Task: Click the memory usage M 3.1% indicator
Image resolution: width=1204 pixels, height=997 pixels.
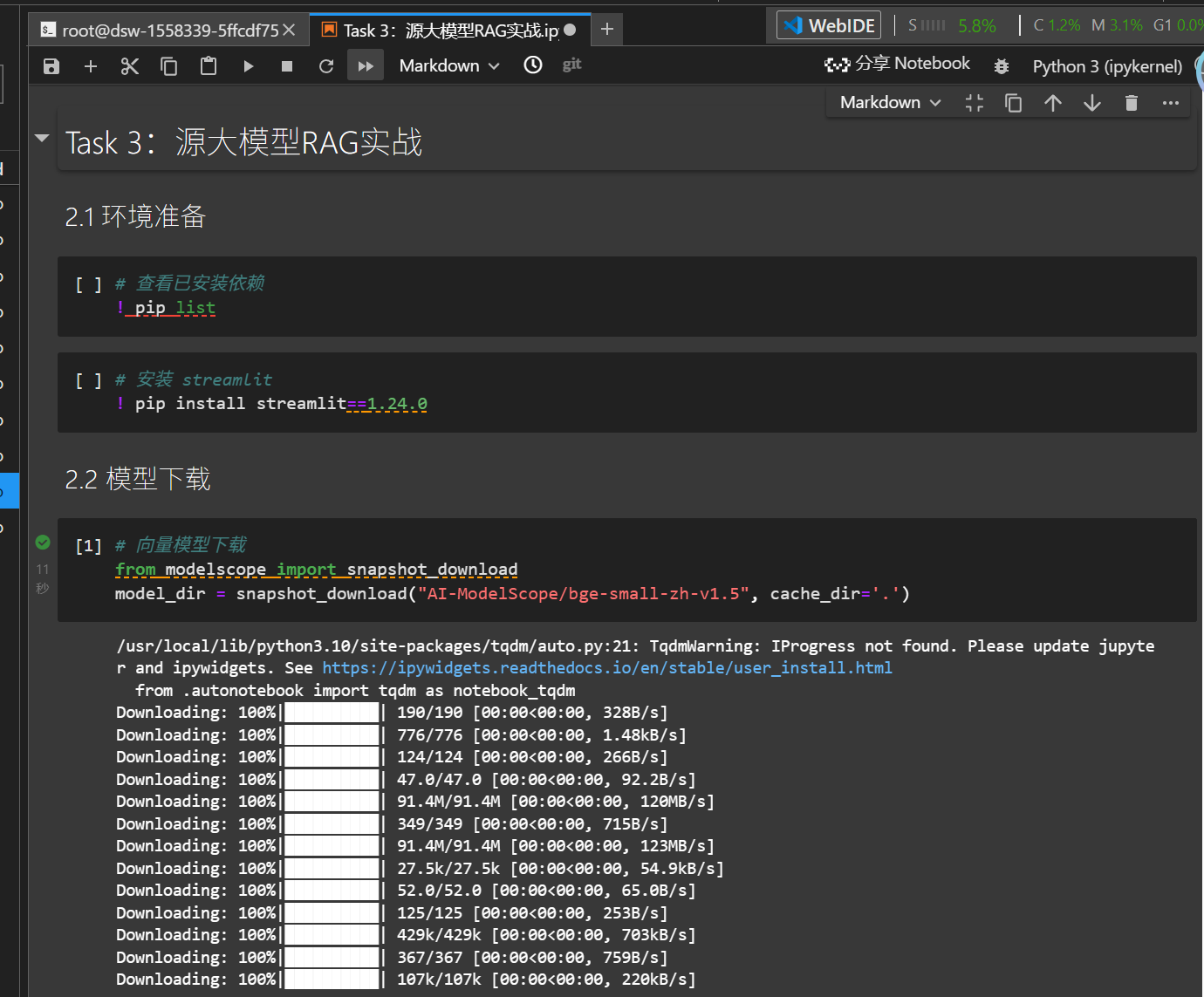Action: click(1117, 25)
